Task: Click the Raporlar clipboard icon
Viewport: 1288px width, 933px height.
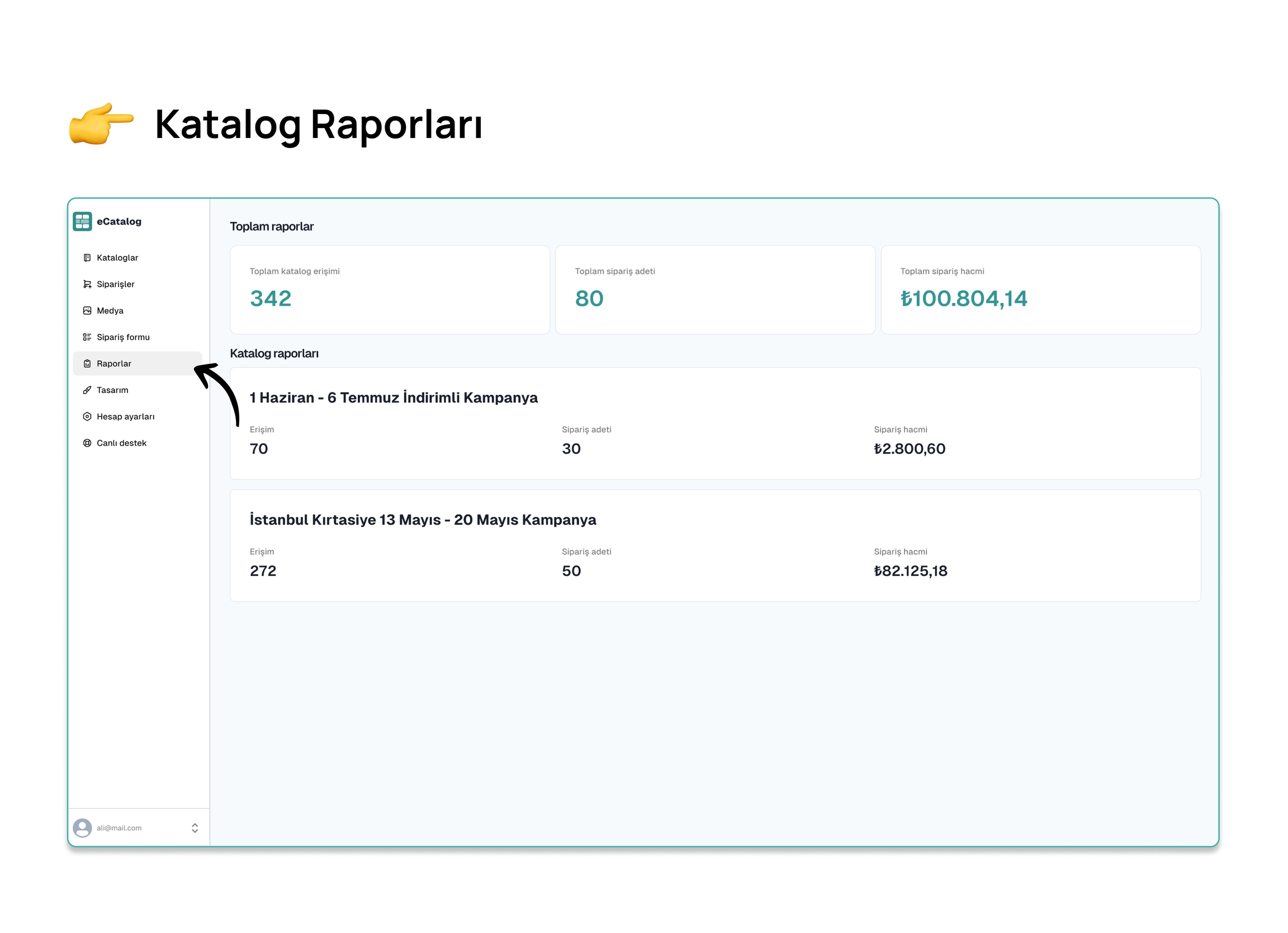Action: tap(87, 364)
